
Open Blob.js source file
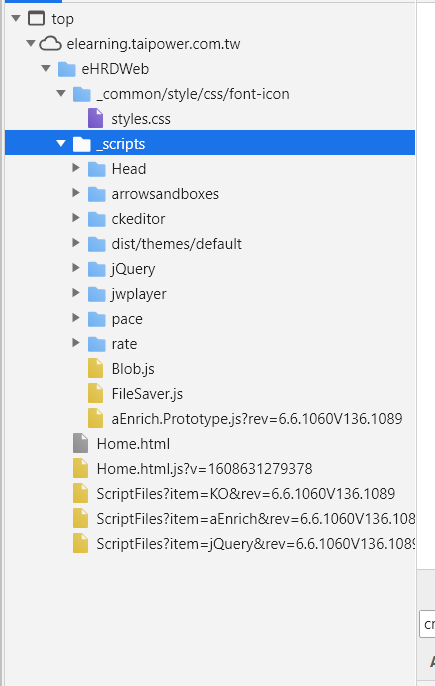[x=133, y=369]
